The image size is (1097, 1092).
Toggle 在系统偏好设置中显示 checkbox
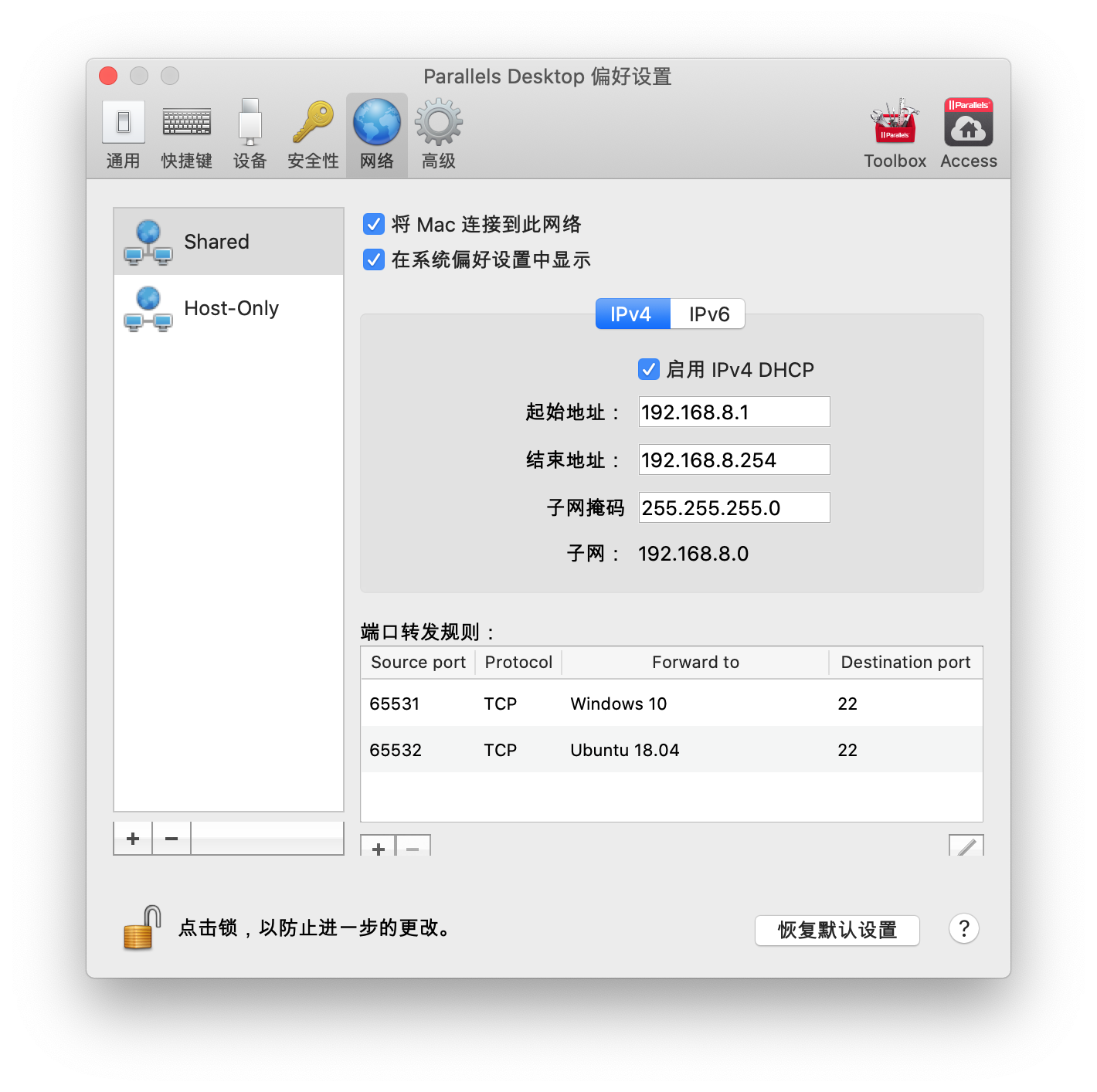[x=374, y=259]
